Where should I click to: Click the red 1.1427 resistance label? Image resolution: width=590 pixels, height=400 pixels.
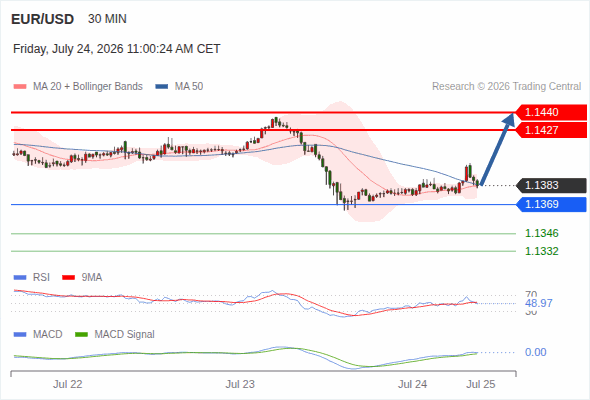[x=551, y=130]
